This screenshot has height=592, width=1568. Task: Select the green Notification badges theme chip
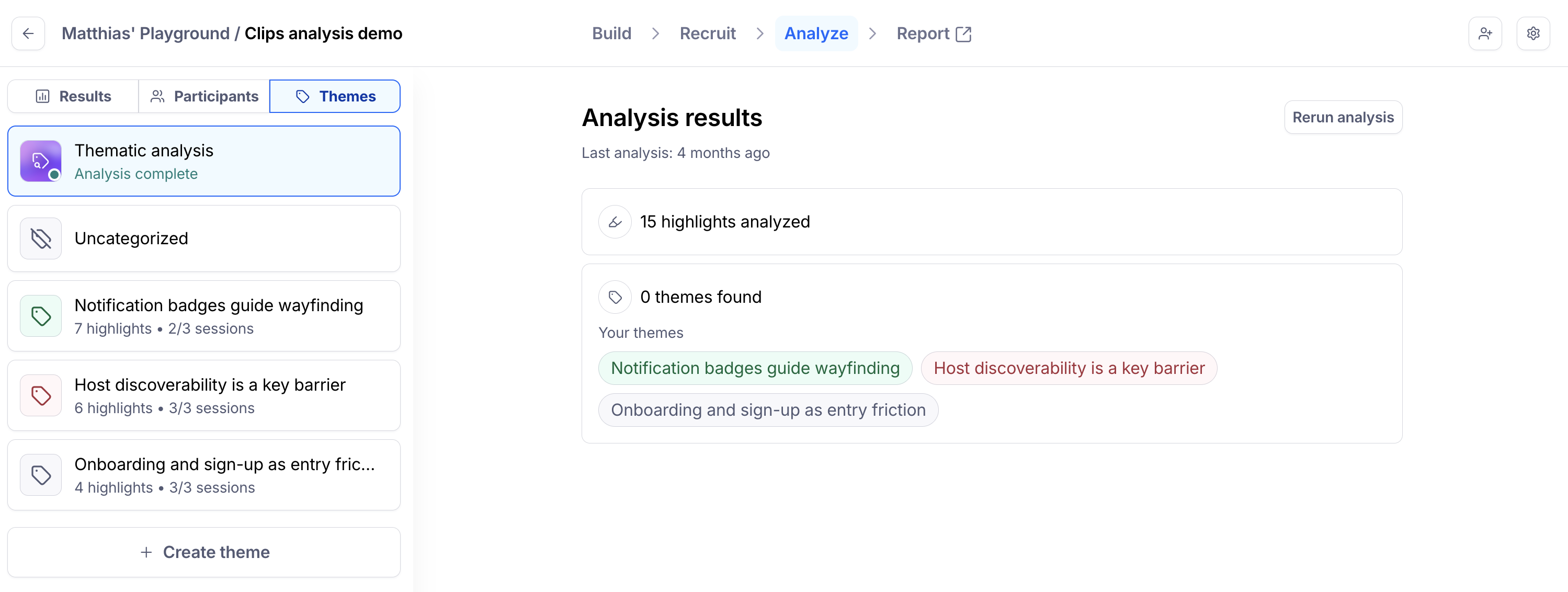coord(755,368)
